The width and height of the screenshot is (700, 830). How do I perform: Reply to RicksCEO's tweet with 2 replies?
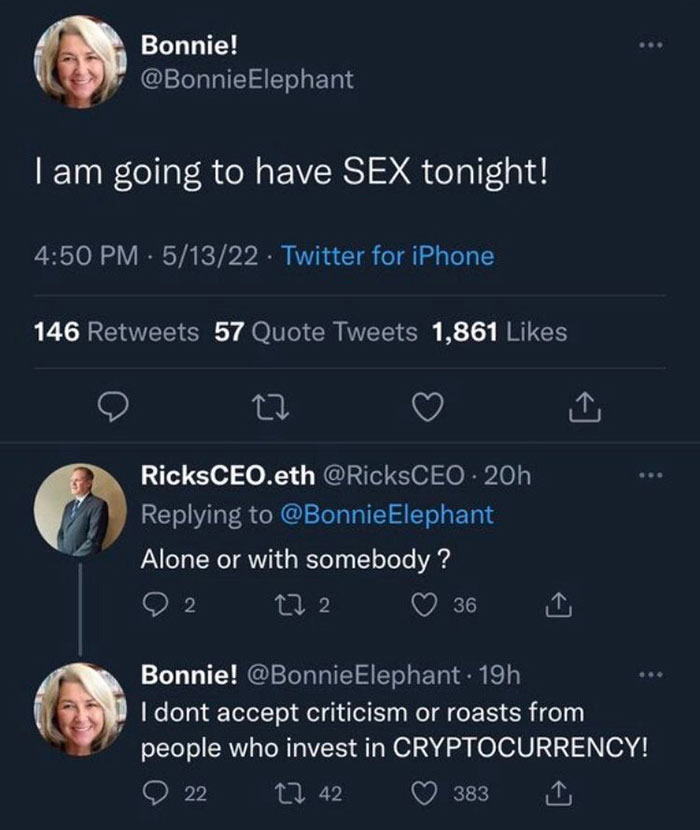pos(155,605)
